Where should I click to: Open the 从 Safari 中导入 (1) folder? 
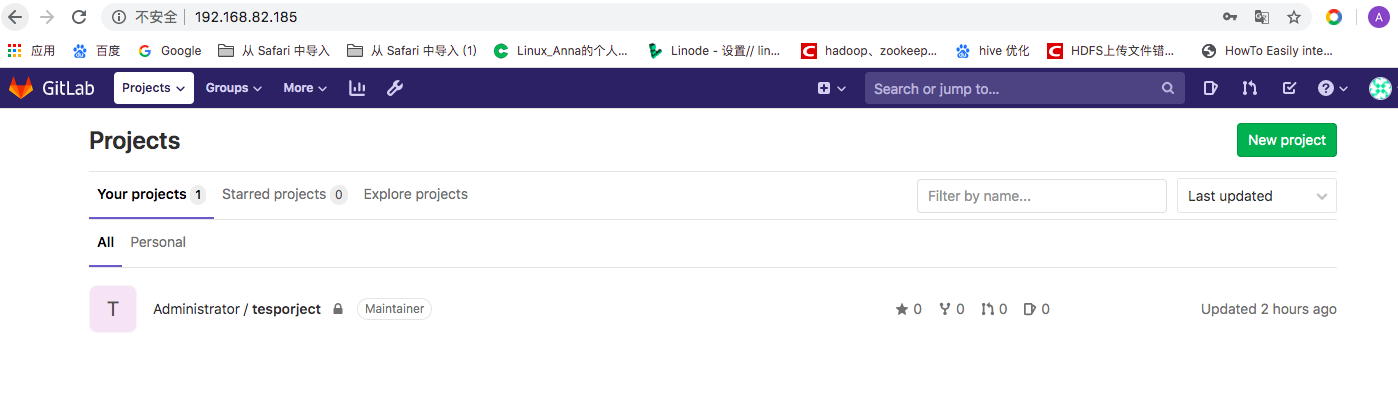(413, 50)
